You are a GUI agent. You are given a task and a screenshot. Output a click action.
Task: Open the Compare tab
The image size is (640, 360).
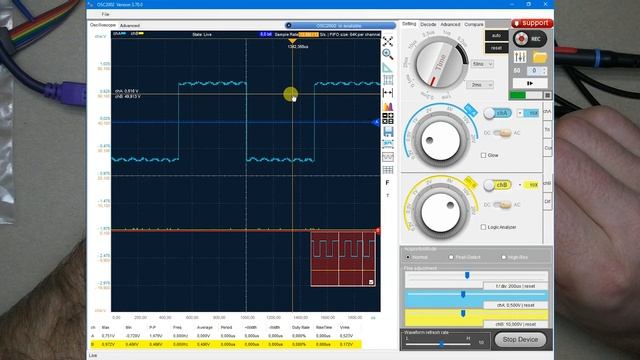tap(474, 24)
